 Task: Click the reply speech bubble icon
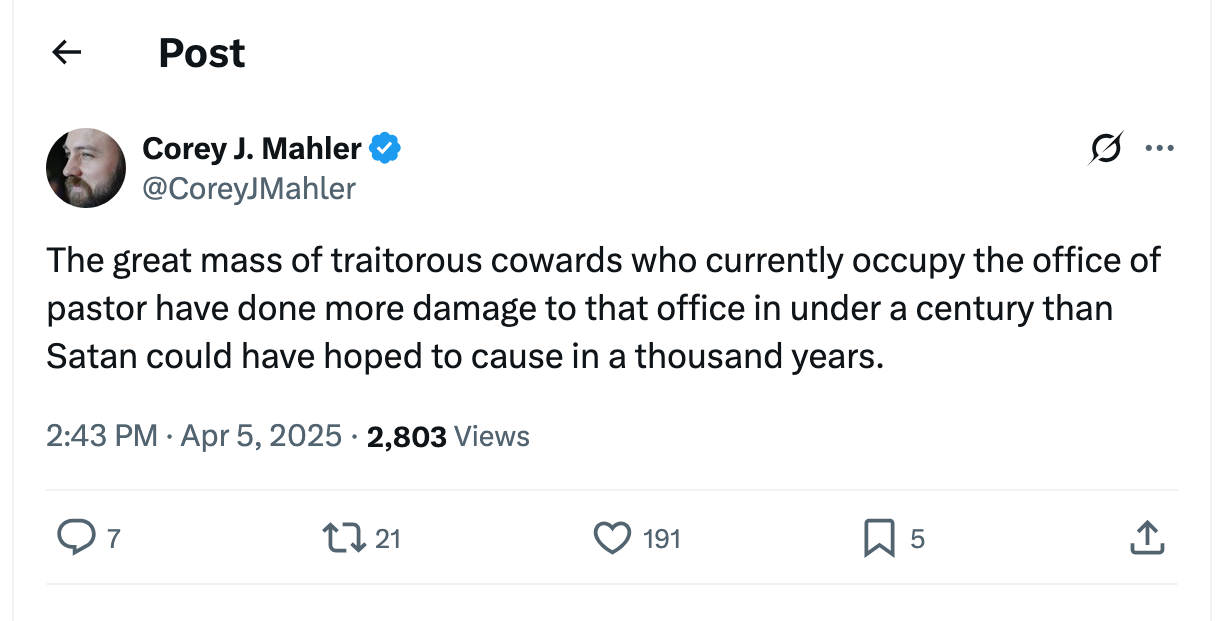74,539
